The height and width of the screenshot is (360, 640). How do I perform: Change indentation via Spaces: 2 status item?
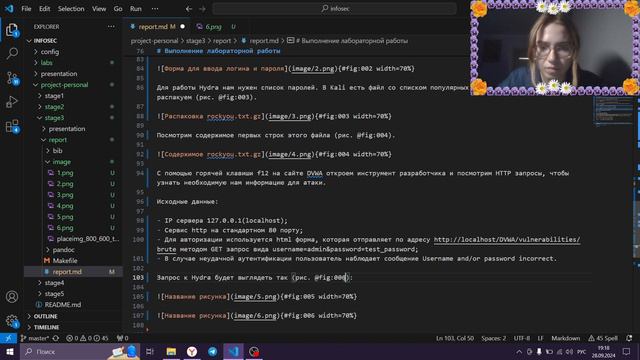pos(493,338)
